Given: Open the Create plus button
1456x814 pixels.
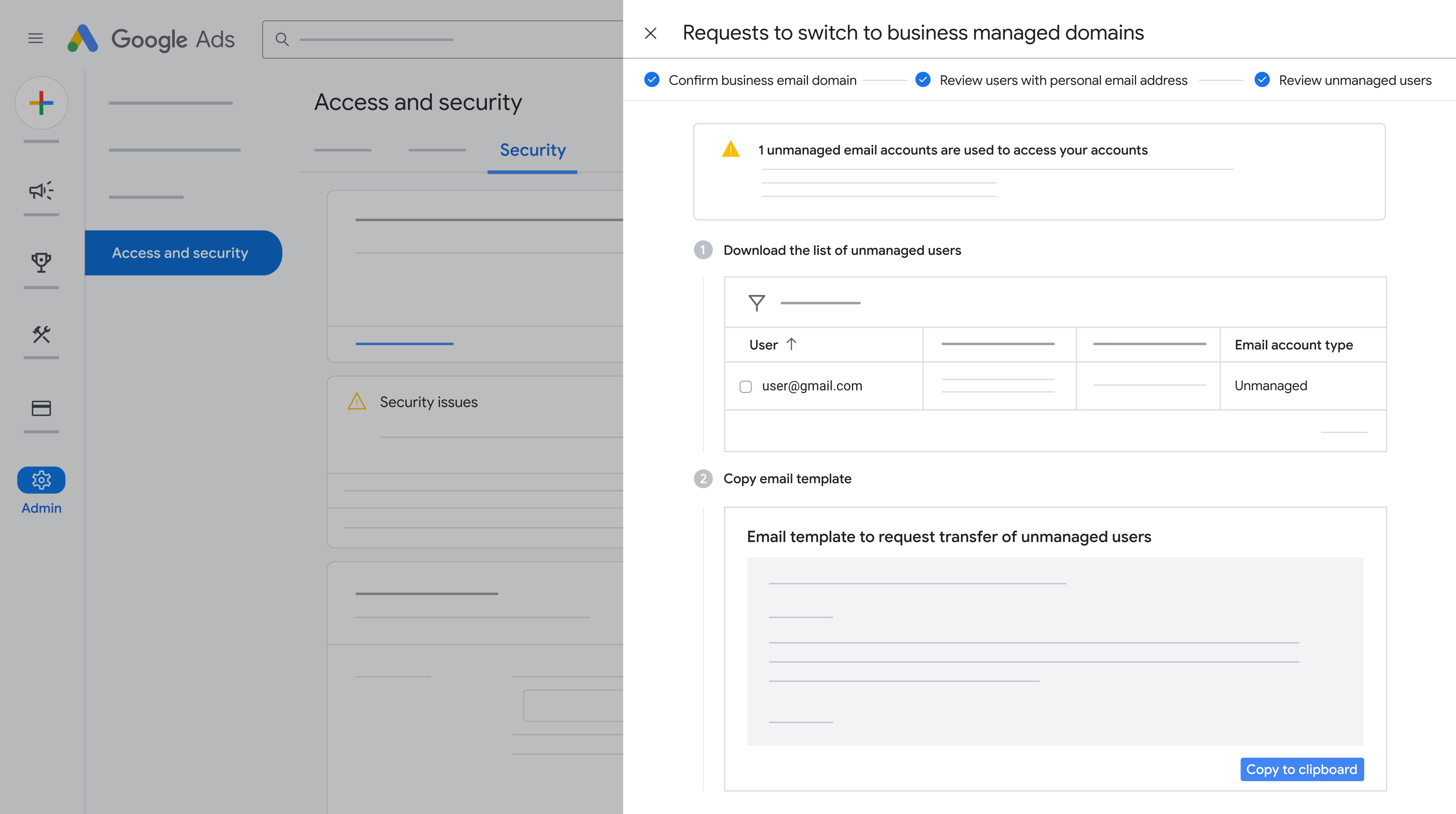Looking at the screenshot, I should (41, 103).
